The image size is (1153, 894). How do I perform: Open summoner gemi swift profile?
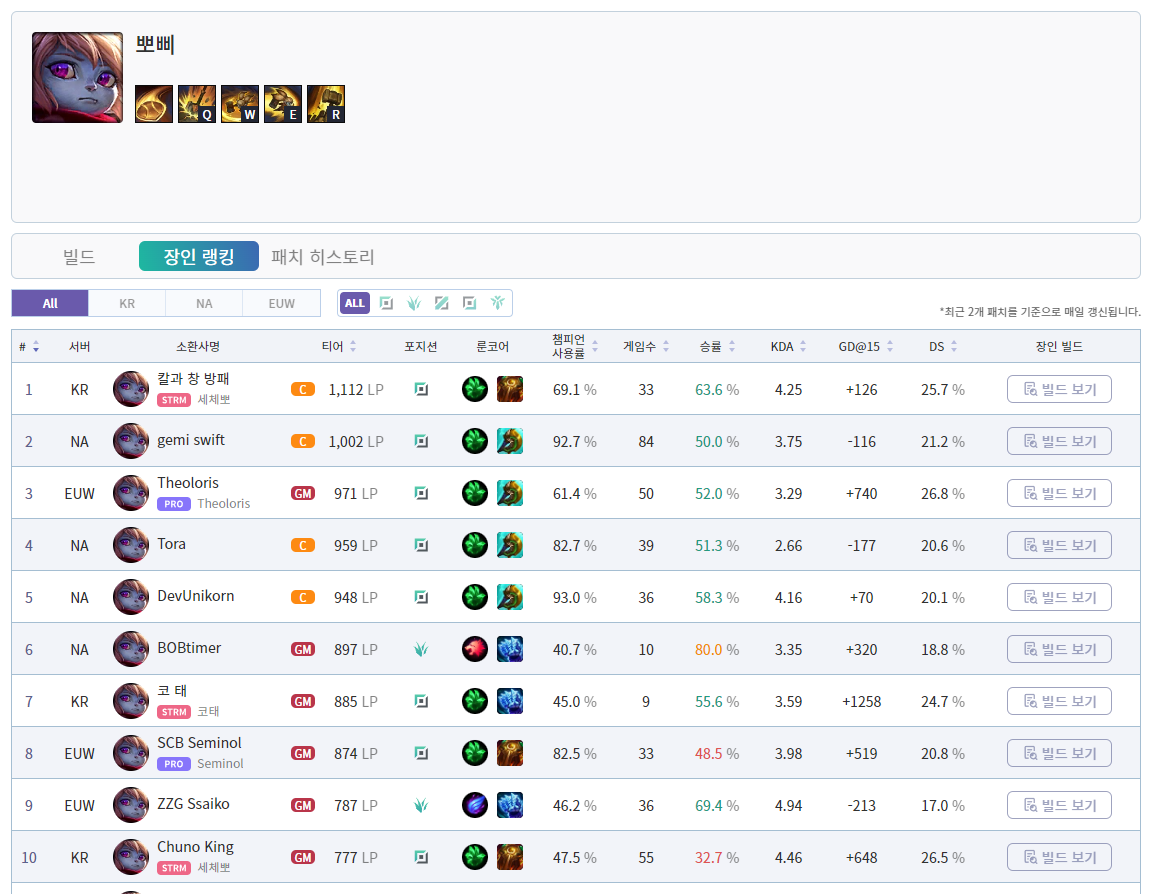click(191, 440)
